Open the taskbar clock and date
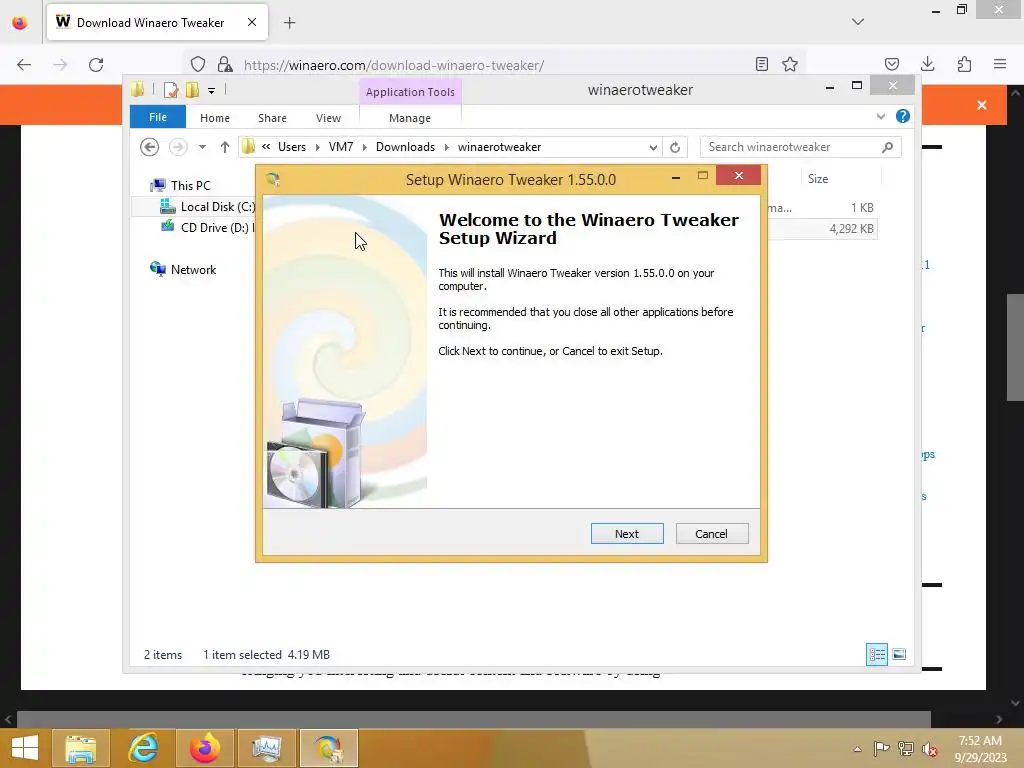Screen dimensions: 1024x768 [x=981, y=749]
